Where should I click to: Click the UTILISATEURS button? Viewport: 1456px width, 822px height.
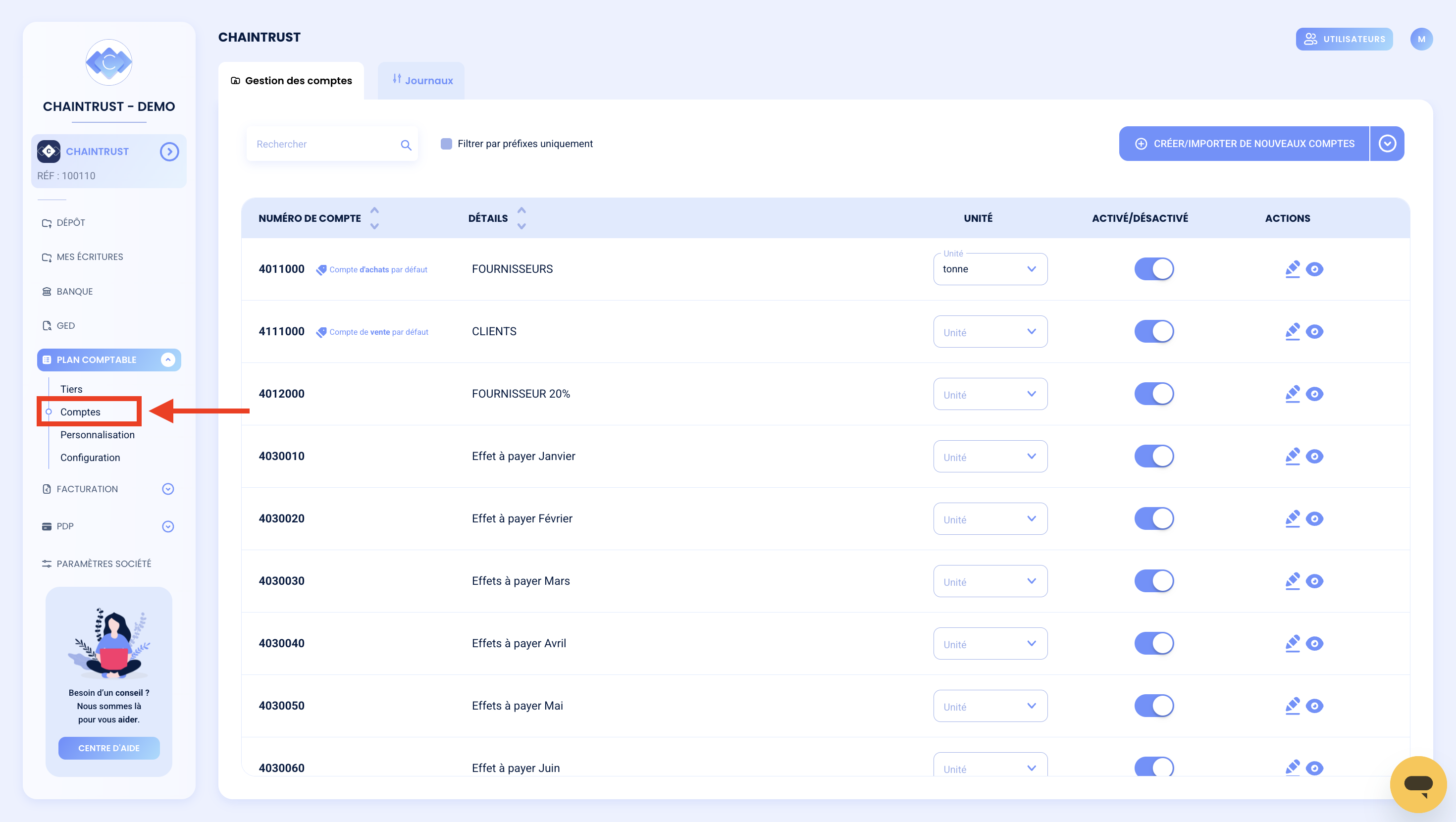click(1344, 39)
